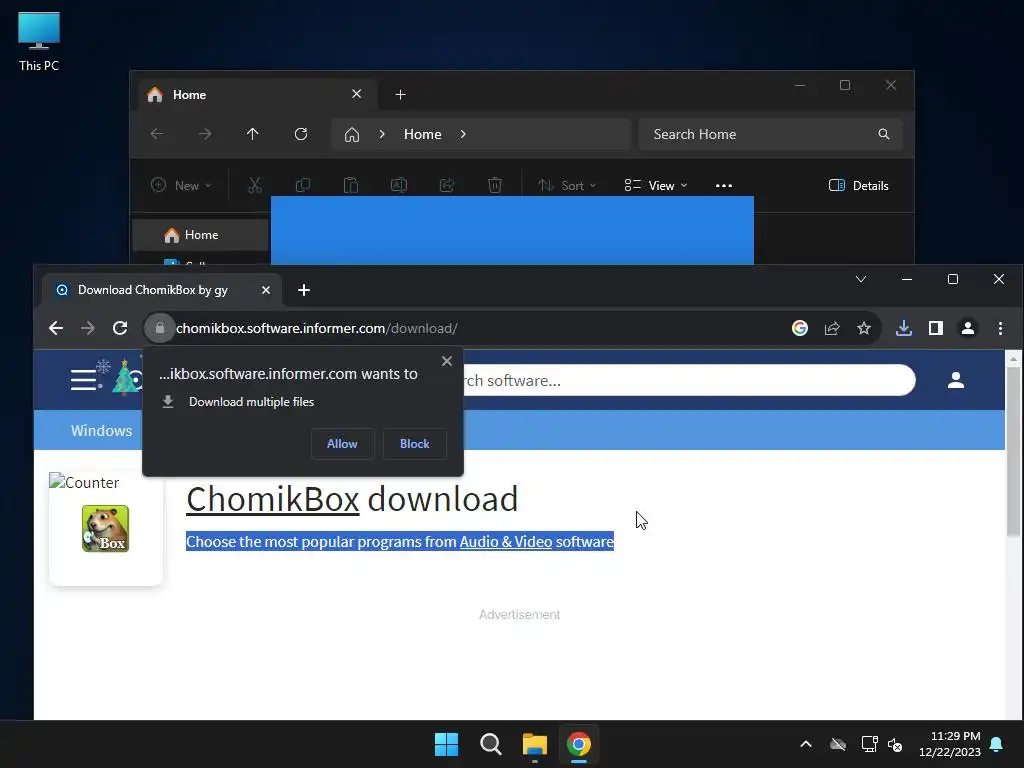Open the Sort dropdown in Explorer
The image size is (1024, 768).
[567, 185]
